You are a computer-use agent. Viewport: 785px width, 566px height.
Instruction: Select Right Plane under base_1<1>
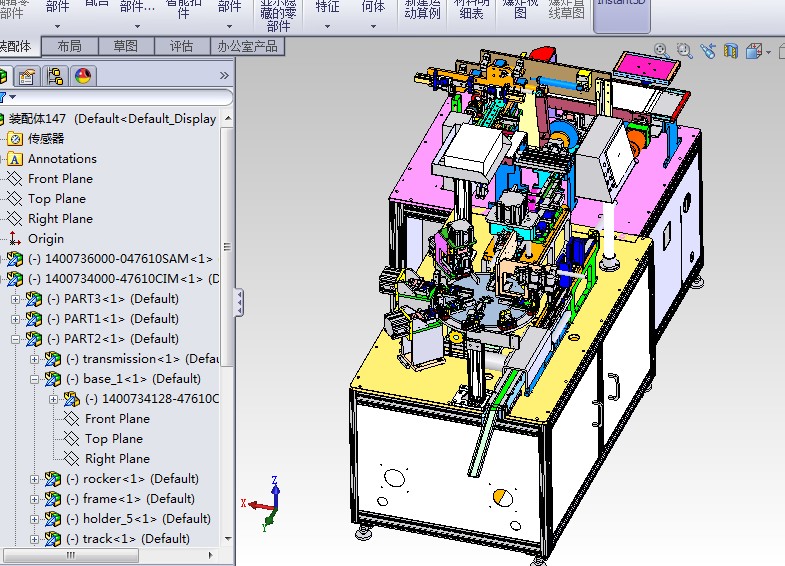[x=118, y=459]
